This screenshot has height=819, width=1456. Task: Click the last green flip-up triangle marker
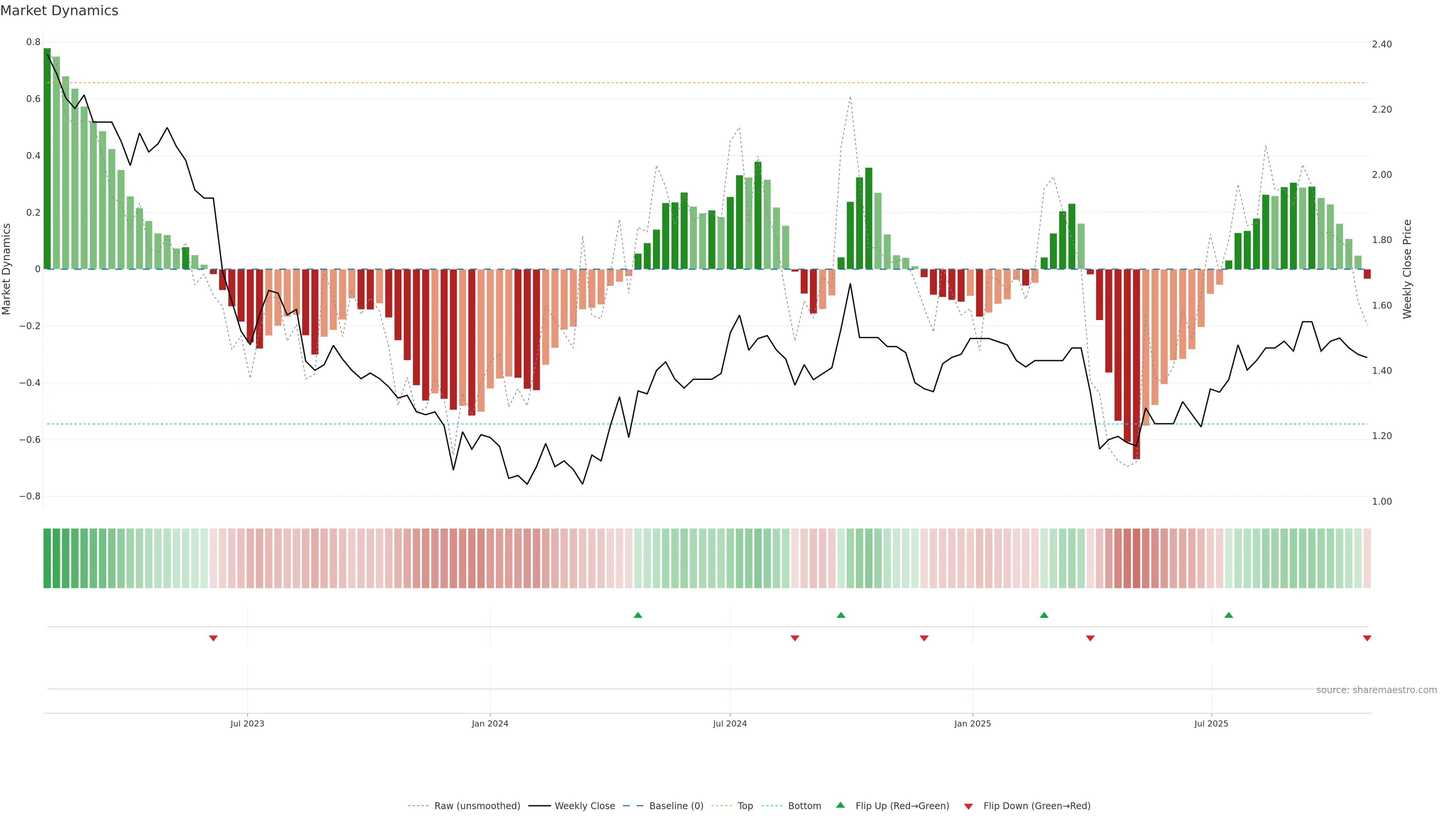(x=1228, y=615)
